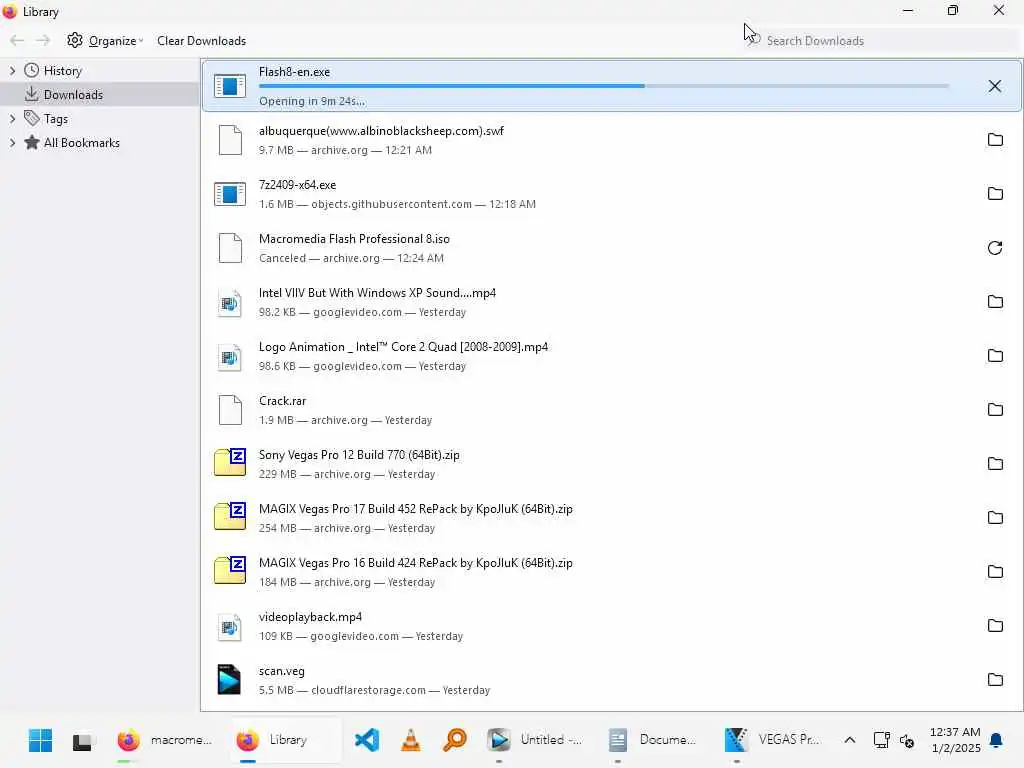Screen dimensions: 1024x768
Task: Select the albuquerque(www.albinoblacksheep.com).swf entry
Action: click(611, 140)
